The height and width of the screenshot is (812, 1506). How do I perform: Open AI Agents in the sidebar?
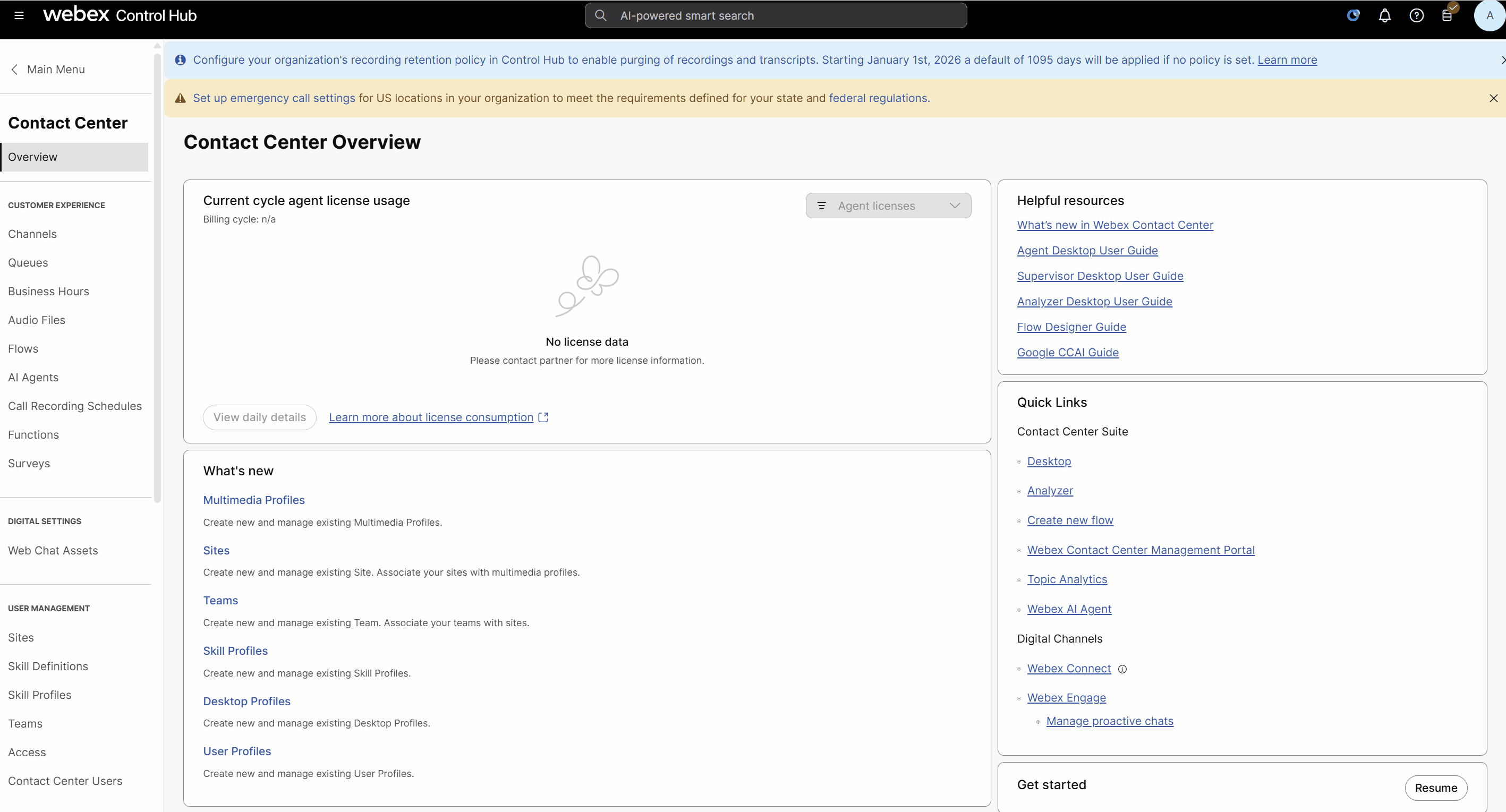[33, 377]
